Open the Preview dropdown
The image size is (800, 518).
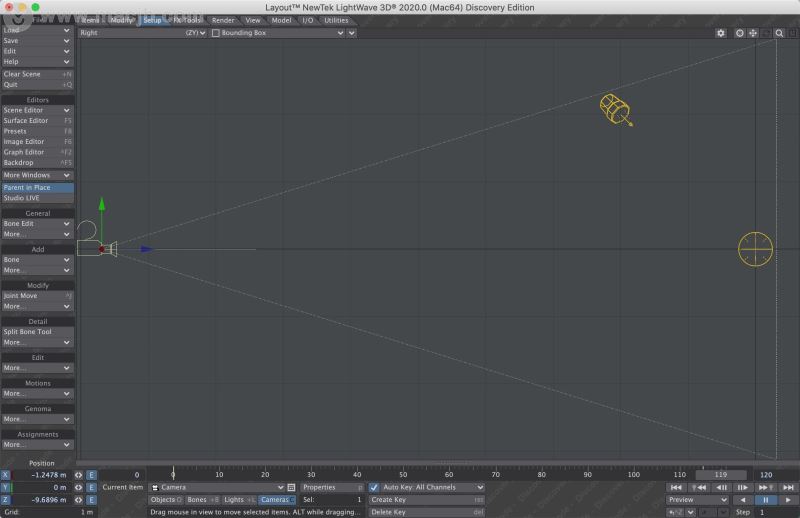coord(697,500)
